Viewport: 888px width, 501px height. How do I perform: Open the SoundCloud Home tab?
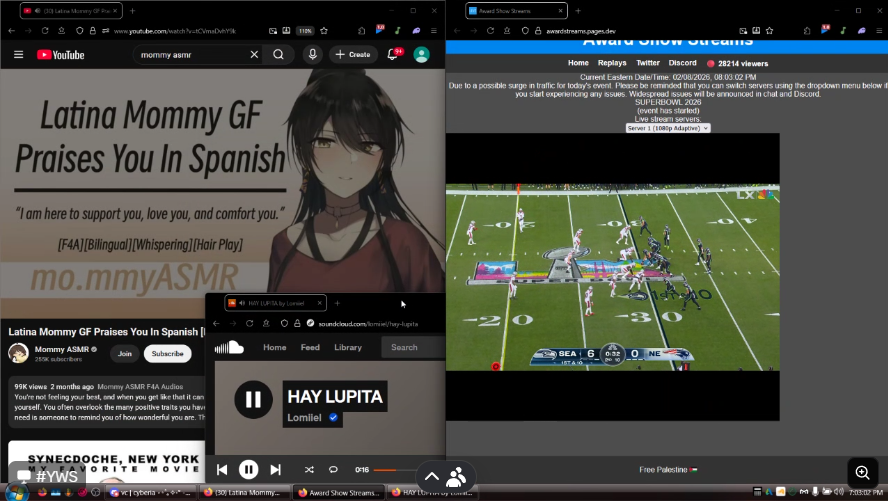pyautogui.click(x=275, y=347)
